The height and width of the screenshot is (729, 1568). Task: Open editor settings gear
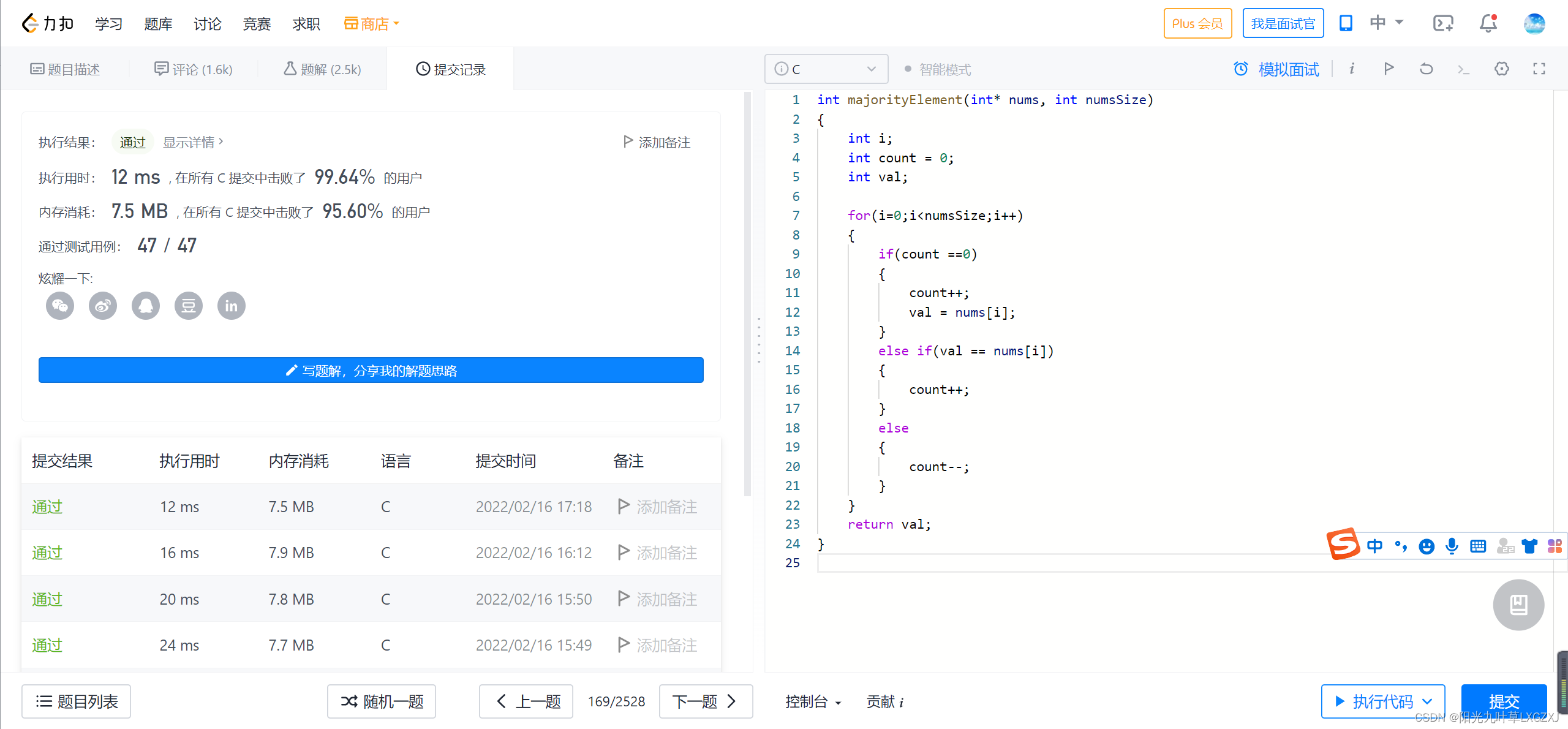click(1502, 69)
